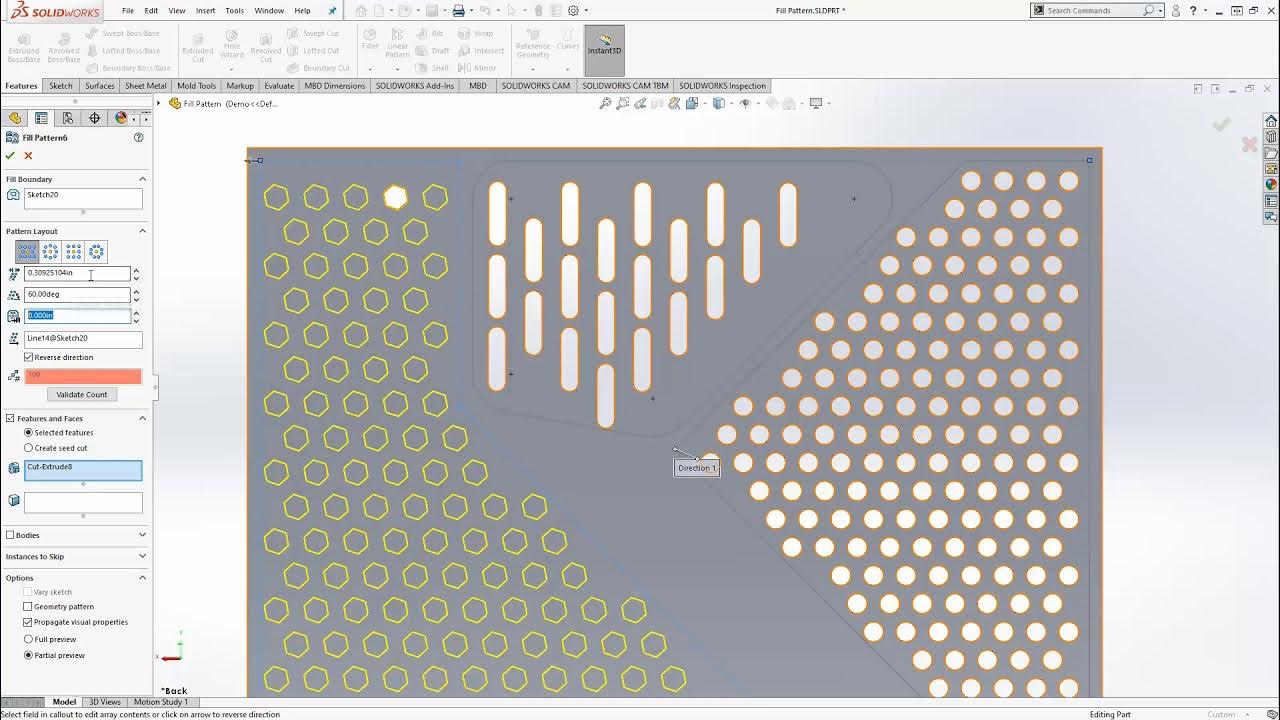Screen dimensions: 1280x720
Task: Select the Full preview radio button
Action: click(28, 639)
